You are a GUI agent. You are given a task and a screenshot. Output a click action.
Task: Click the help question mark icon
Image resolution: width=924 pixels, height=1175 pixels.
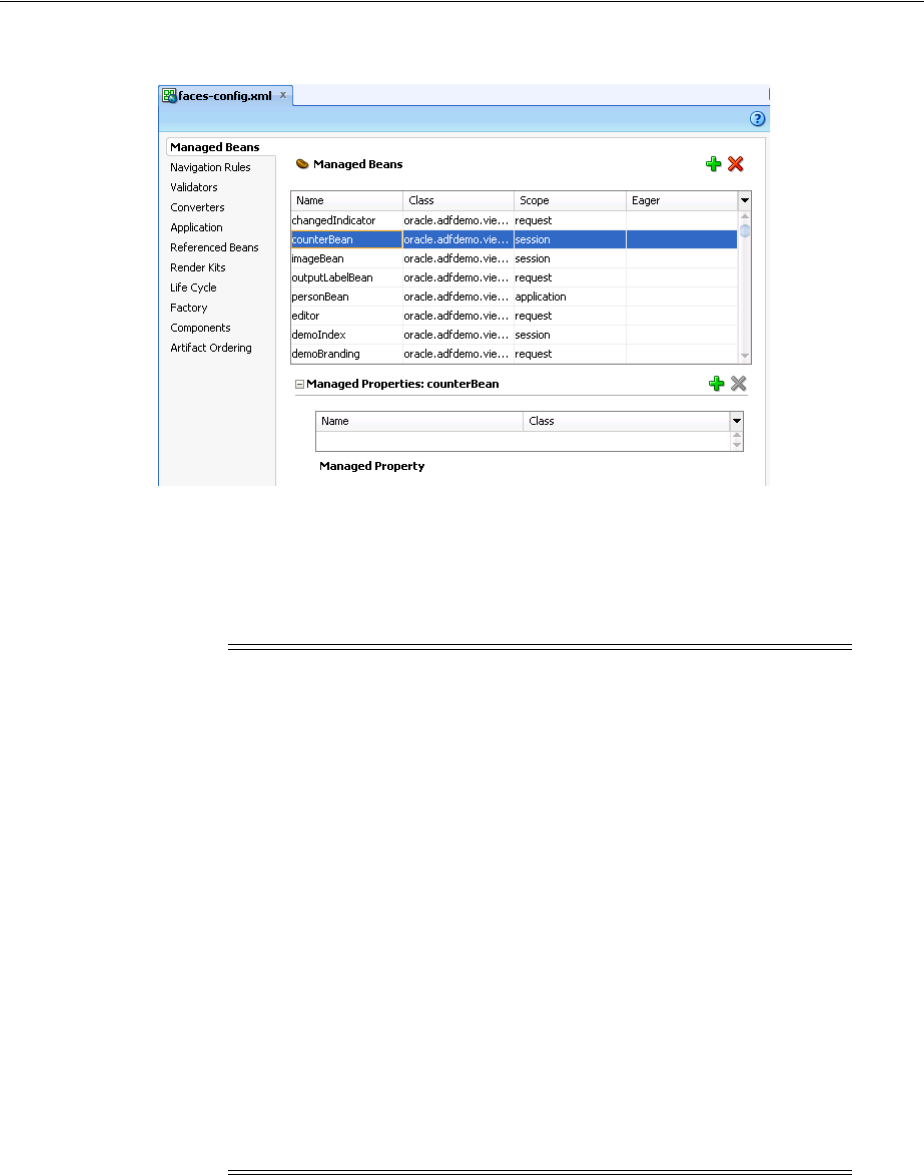pyautogui.click(x=758, y=118)
